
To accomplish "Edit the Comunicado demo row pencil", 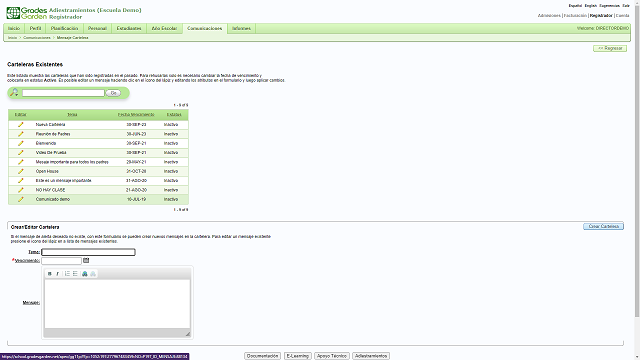I will point(20,199).
